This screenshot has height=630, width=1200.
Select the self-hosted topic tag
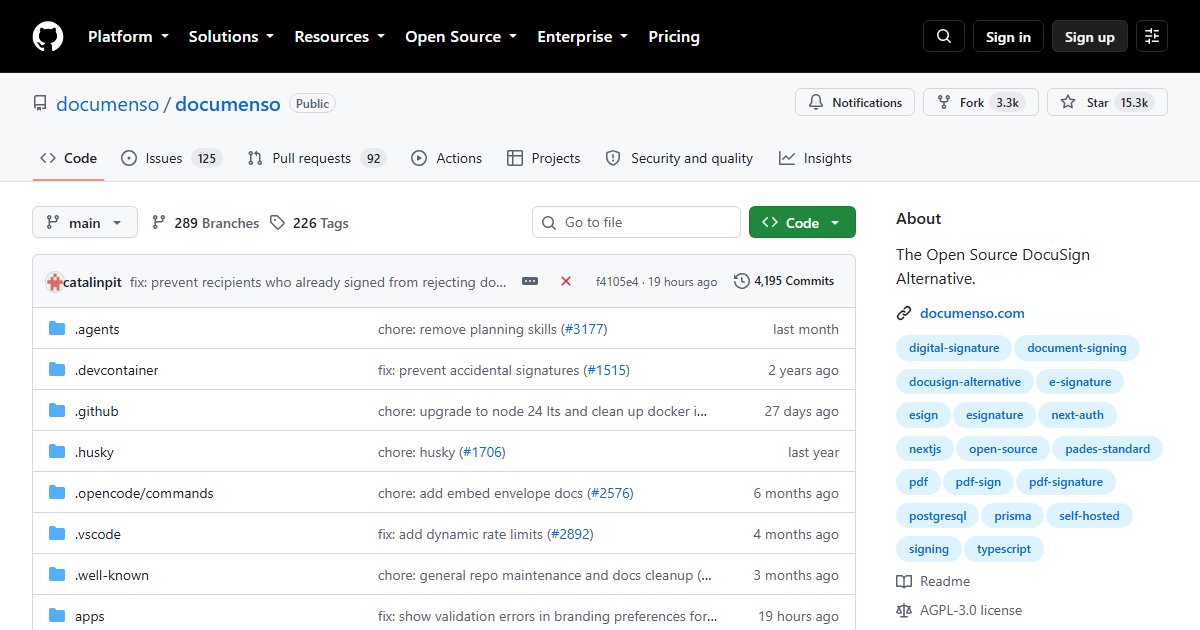(x=1089, y=516)
